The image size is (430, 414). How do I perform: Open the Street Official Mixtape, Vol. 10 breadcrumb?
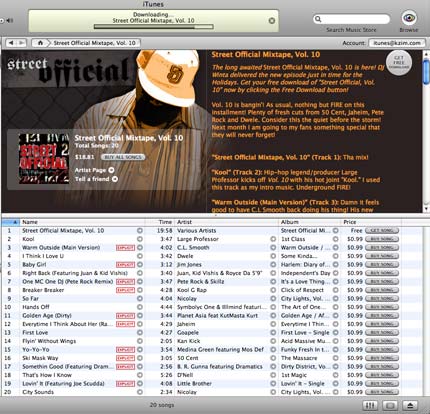pos(95,43)
